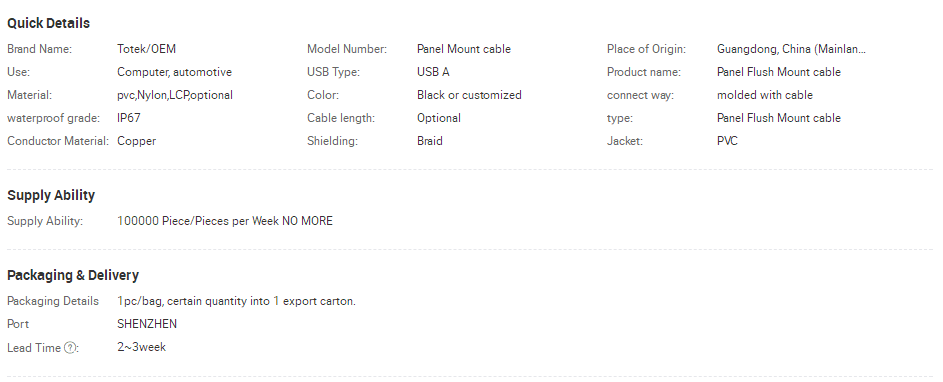Click the IP67 waterproof grade value
Viewport: 943px width, 382px height.
click(129, 118)
